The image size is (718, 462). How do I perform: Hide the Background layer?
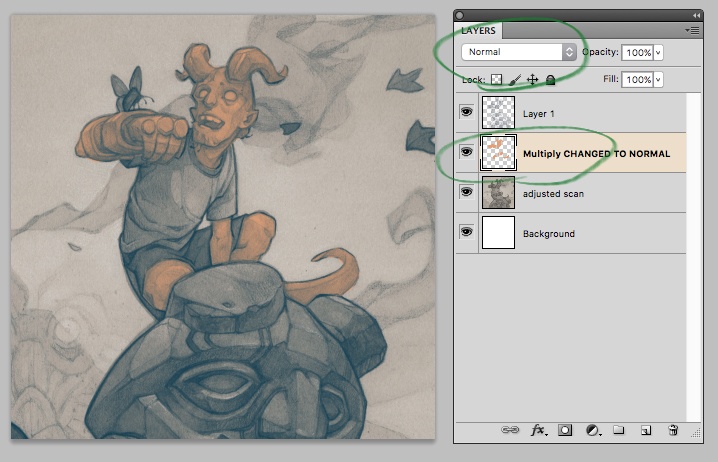pyautogui.click(x=467, y=232)
